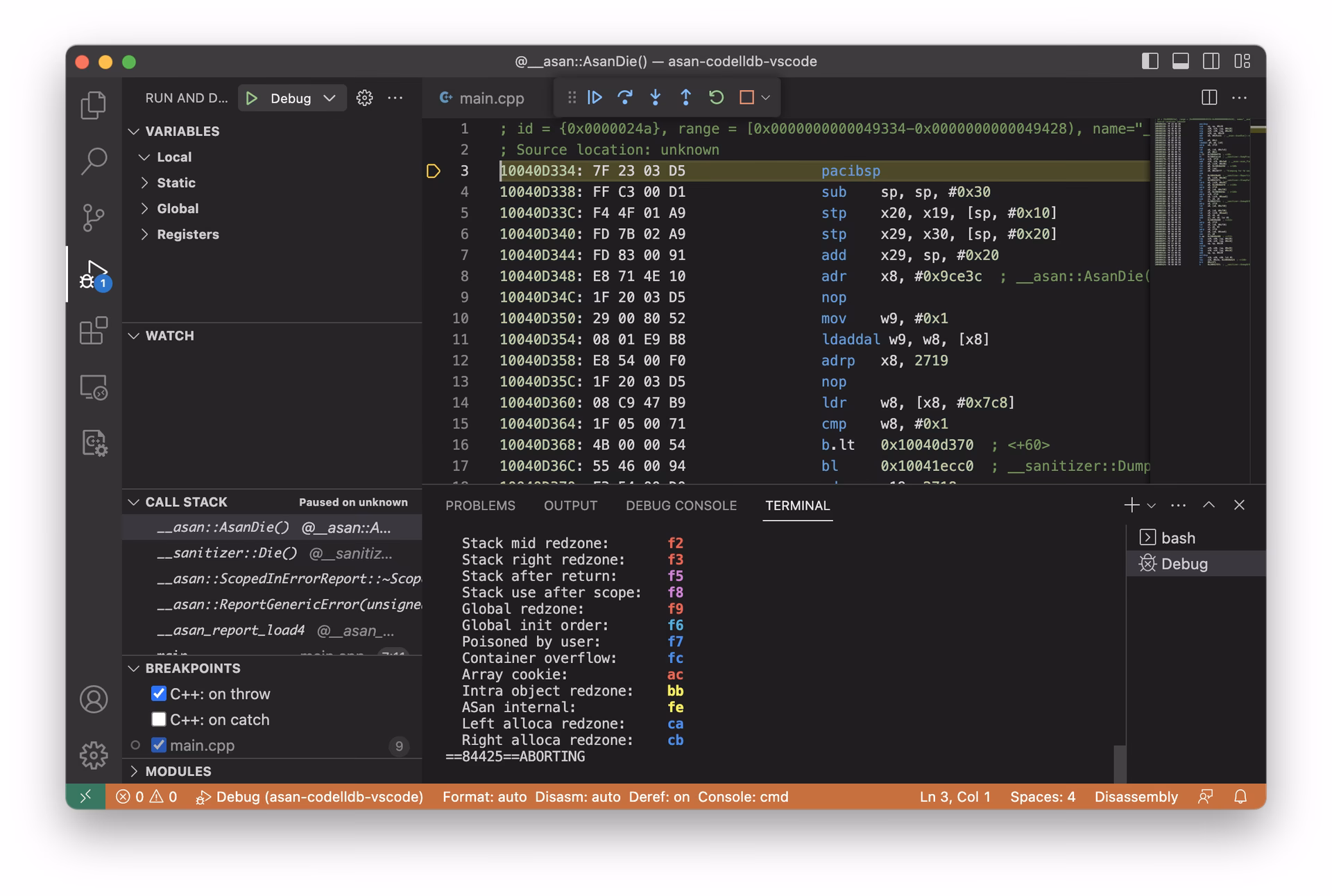Open Run and Debug more actions menu

tap(395, 98)
